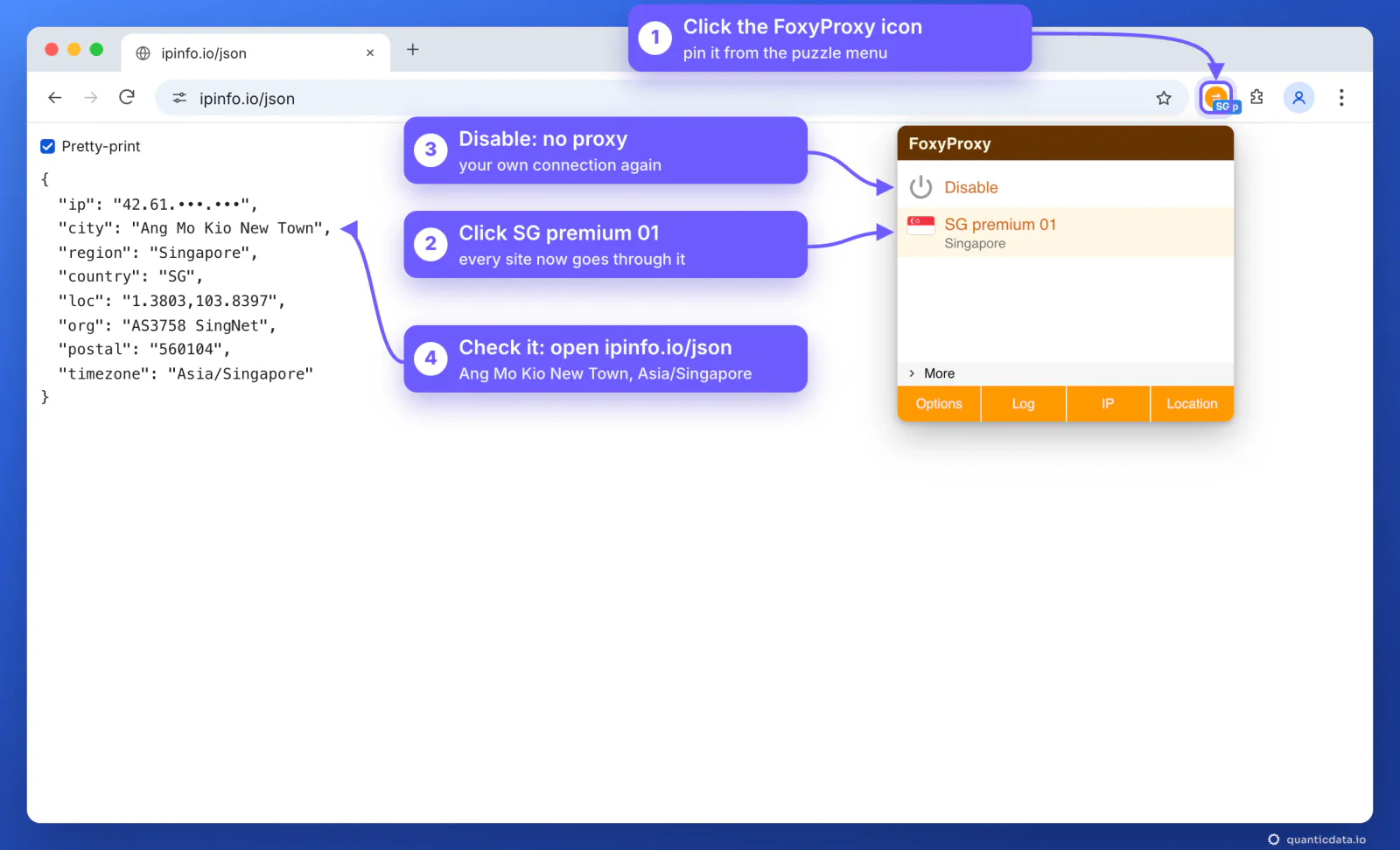Bookmark this page with the star

[1163, 98]
